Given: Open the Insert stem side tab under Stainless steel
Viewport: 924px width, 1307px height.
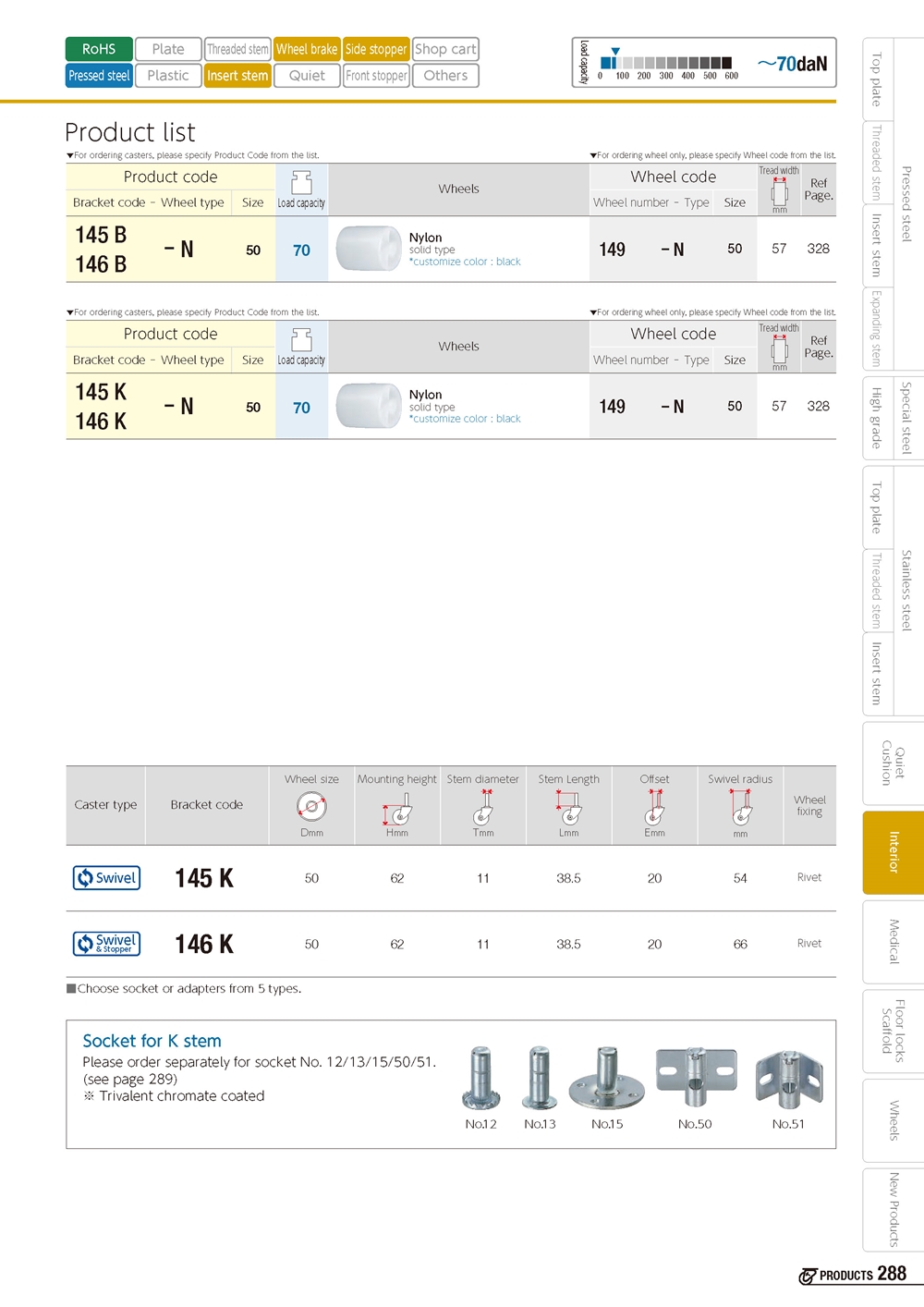Looking at the screenshot, I should pyautogui.click(x=876, y=674).
